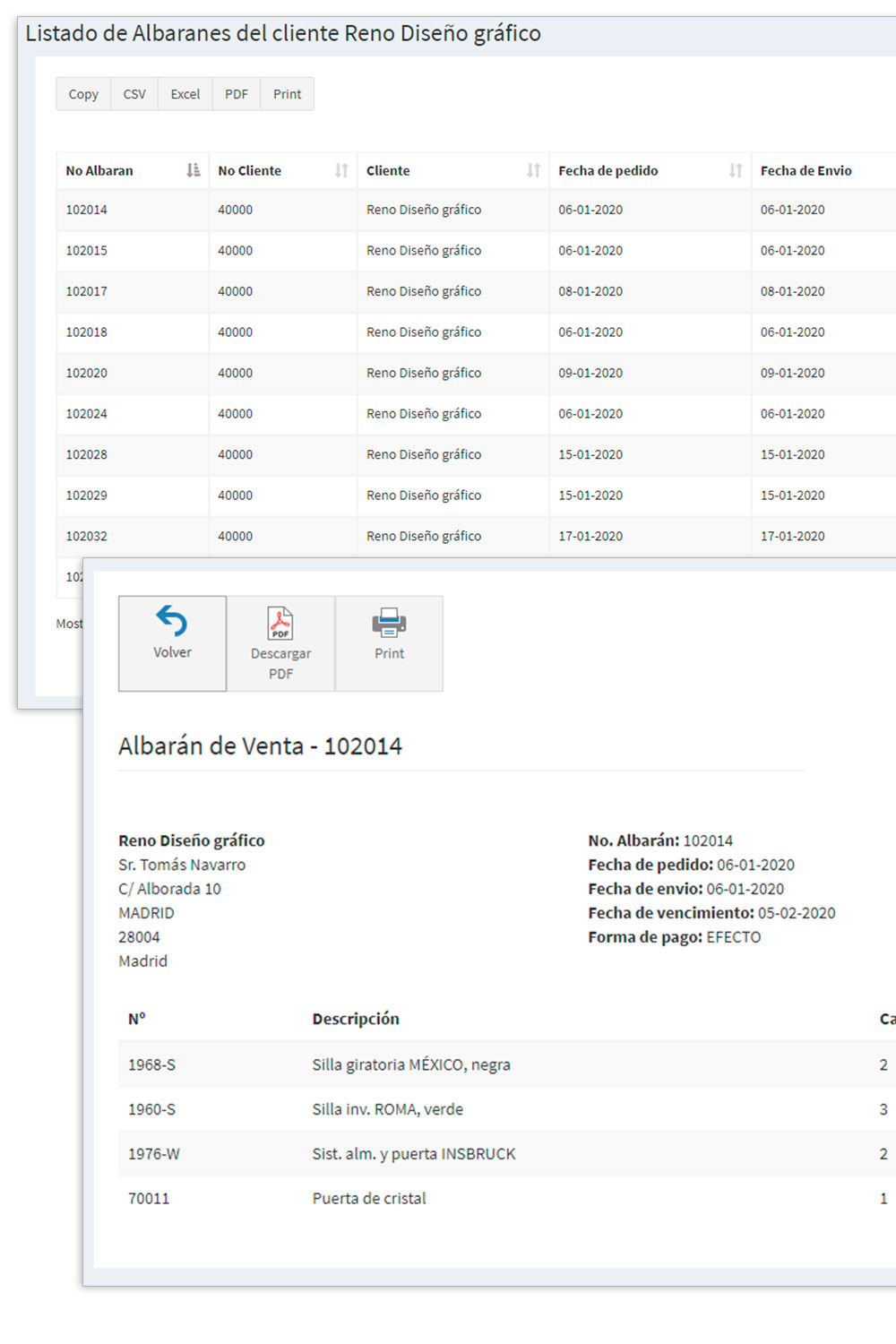Click order date 17-01-2020 of albarán 102032
The image size is (896, 1344).
click(590, 536)
